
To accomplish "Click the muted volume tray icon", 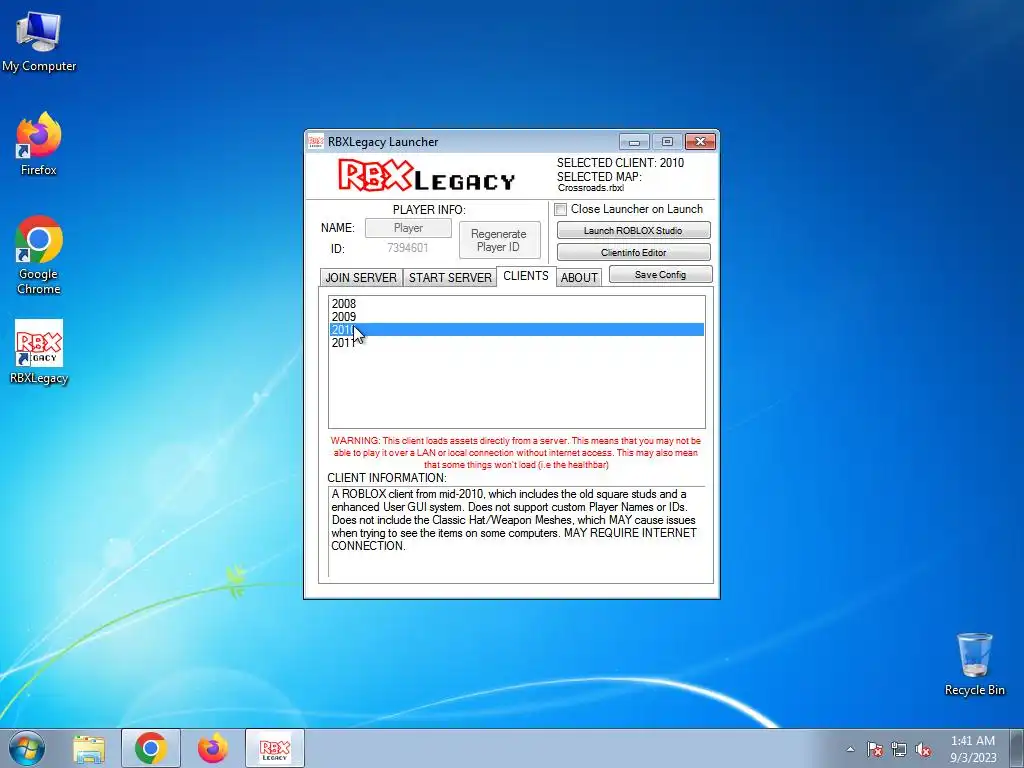I will click(923, 749).
